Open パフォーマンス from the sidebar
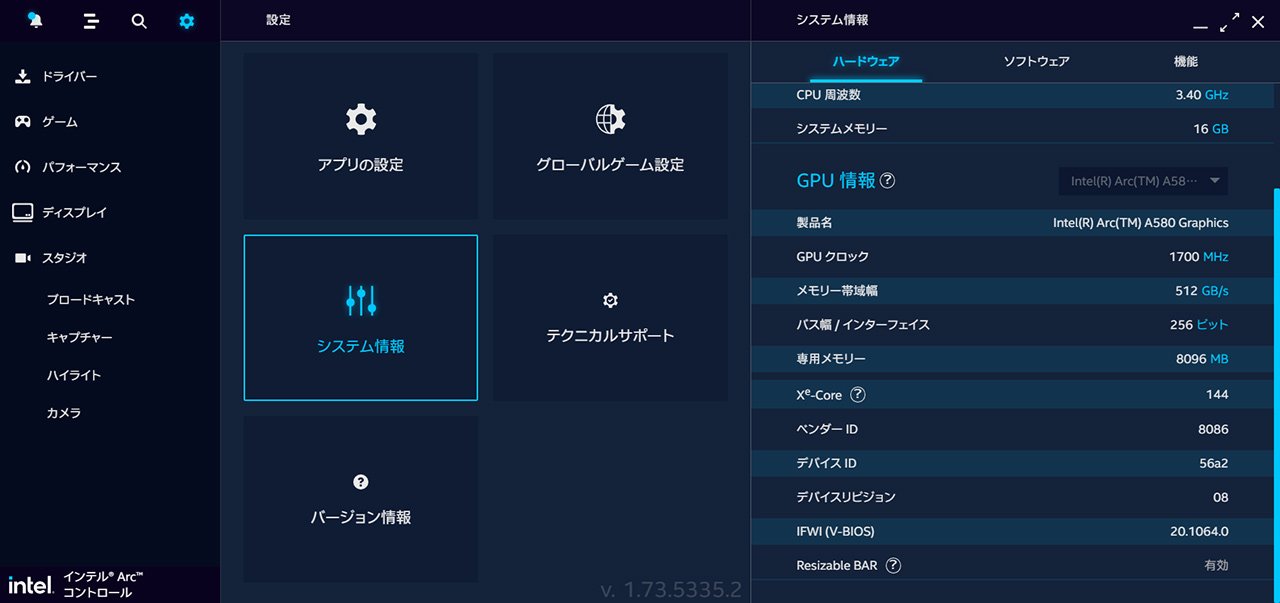The width and height of the screenshot is (1280, 603). [81, 167]
